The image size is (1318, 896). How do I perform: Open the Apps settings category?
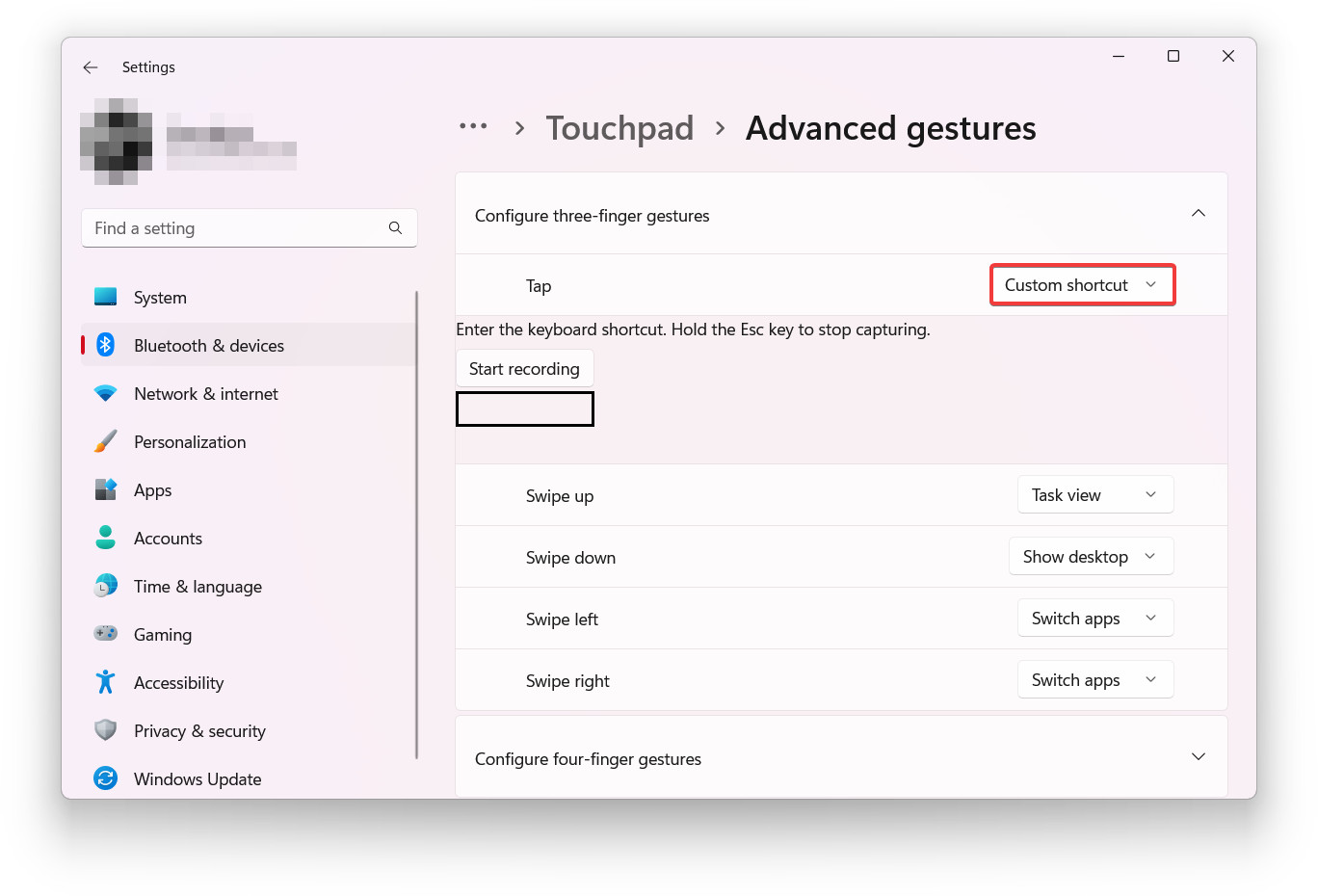[x=106, y=489]
